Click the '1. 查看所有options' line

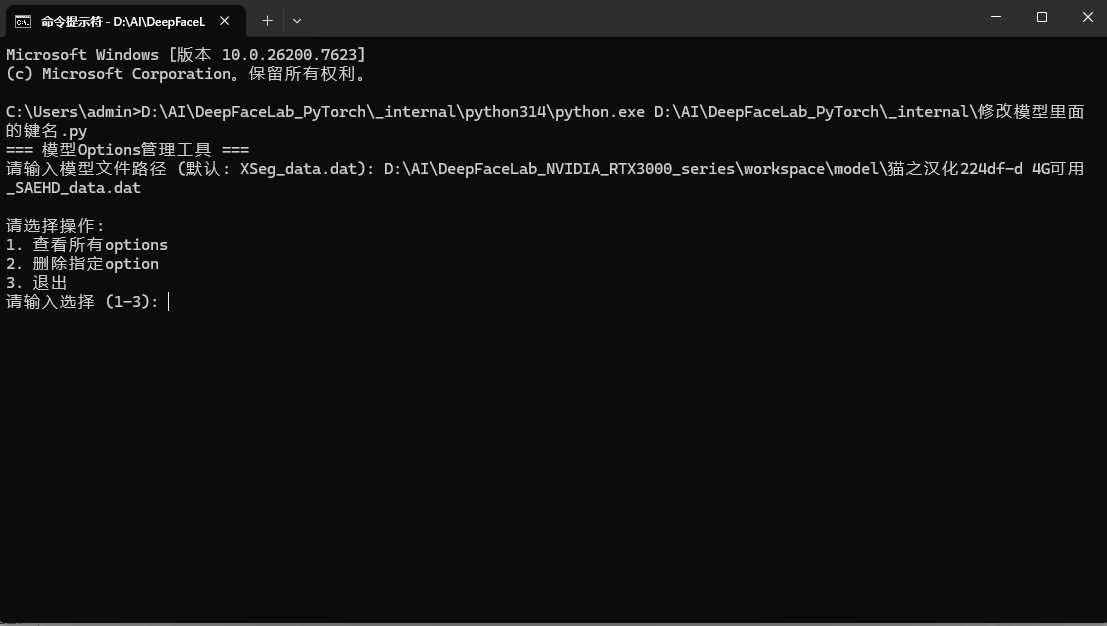point(87,245)
